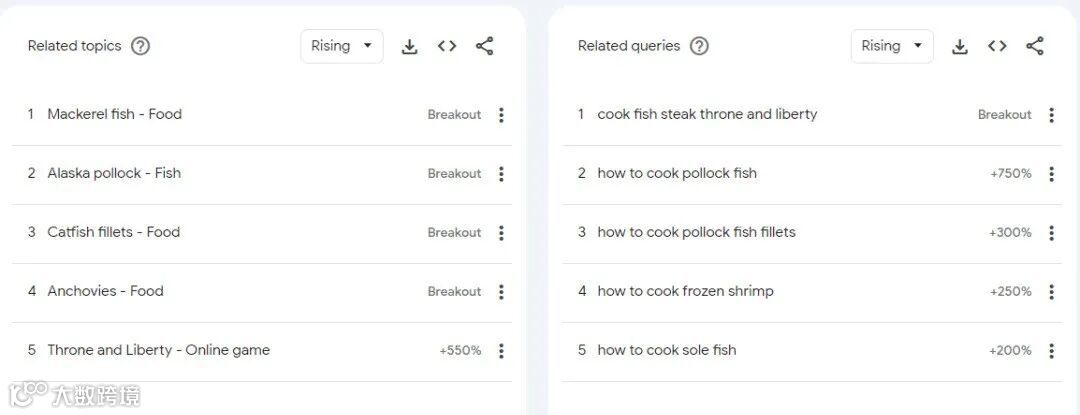The image size is (1080, 415).
Task: Open help icon beside Related topics
Action: 141,46
